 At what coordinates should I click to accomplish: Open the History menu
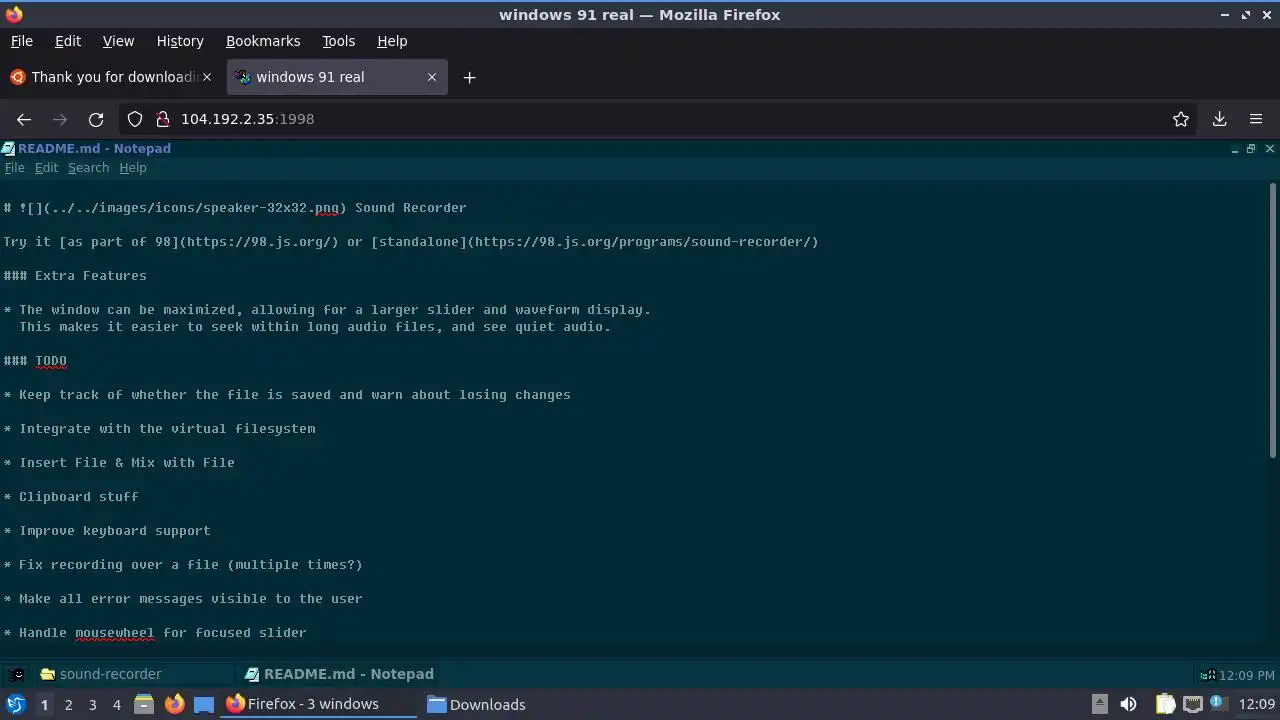click(180, 41)
